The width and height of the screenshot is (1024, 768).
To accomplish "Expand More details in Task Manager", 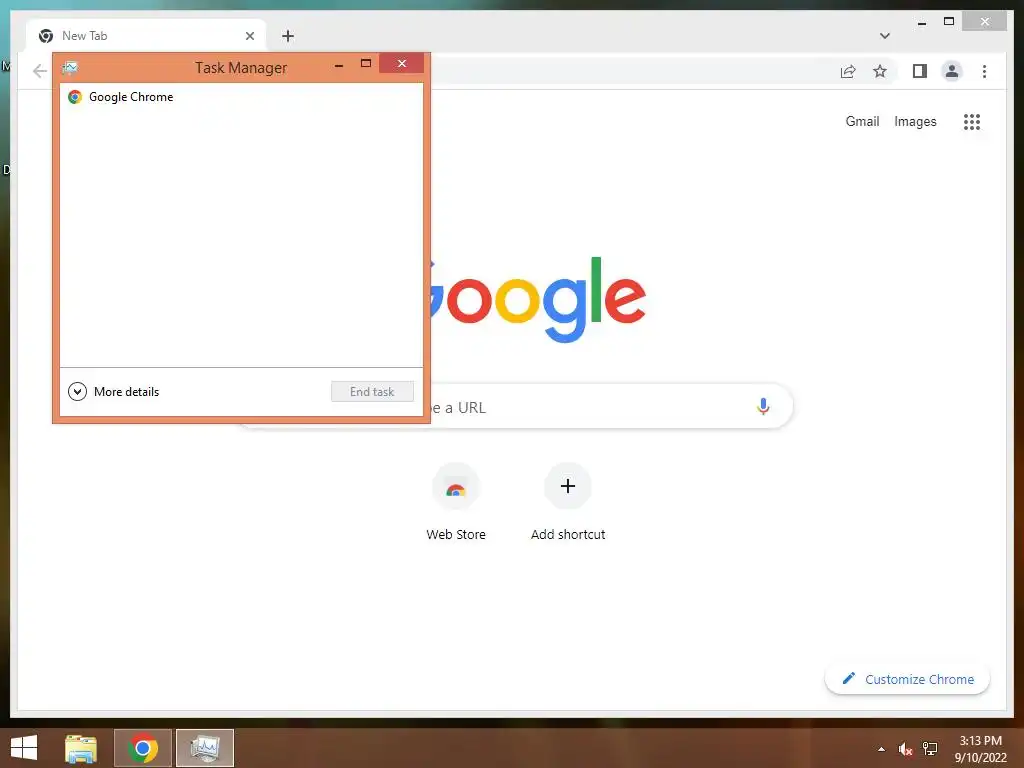I will click(x=114, y=392).
